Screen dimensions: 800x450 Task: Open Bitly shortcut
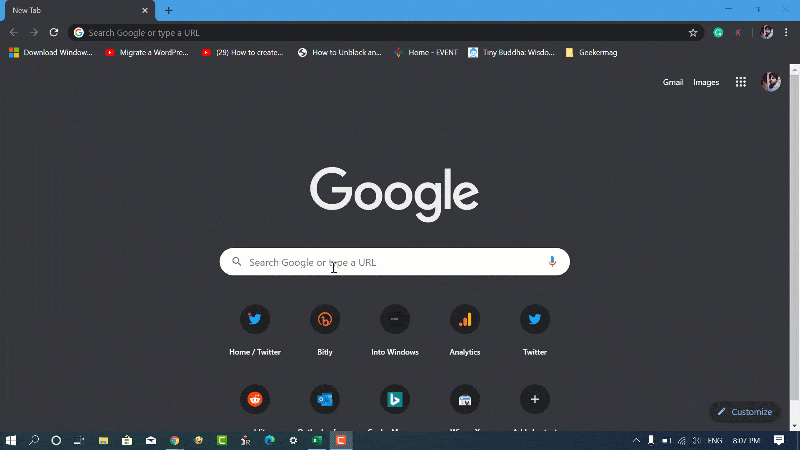(325, 330)
